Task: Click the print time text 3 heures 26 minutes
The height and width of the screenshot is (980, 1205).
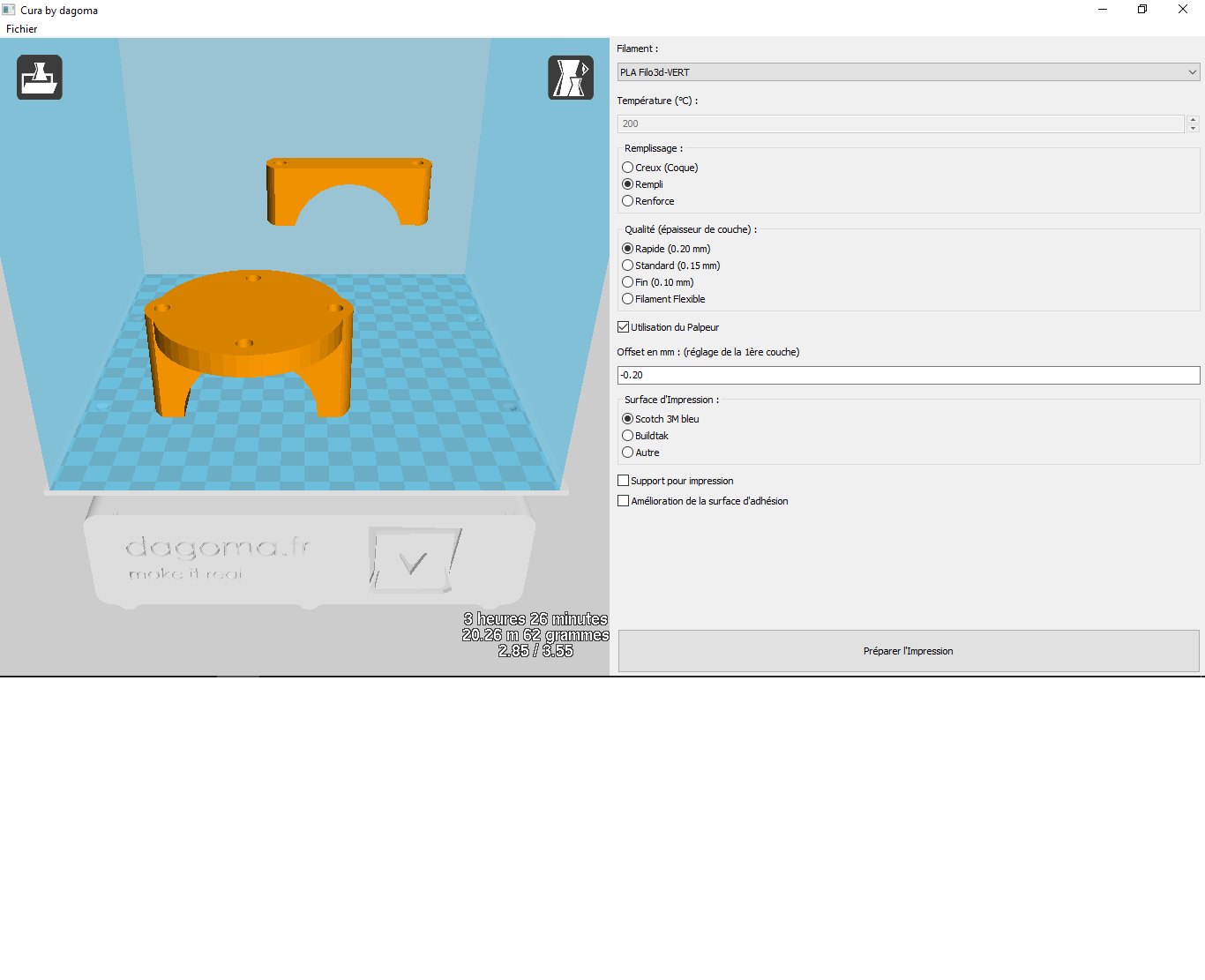Action: click(535, 619)
